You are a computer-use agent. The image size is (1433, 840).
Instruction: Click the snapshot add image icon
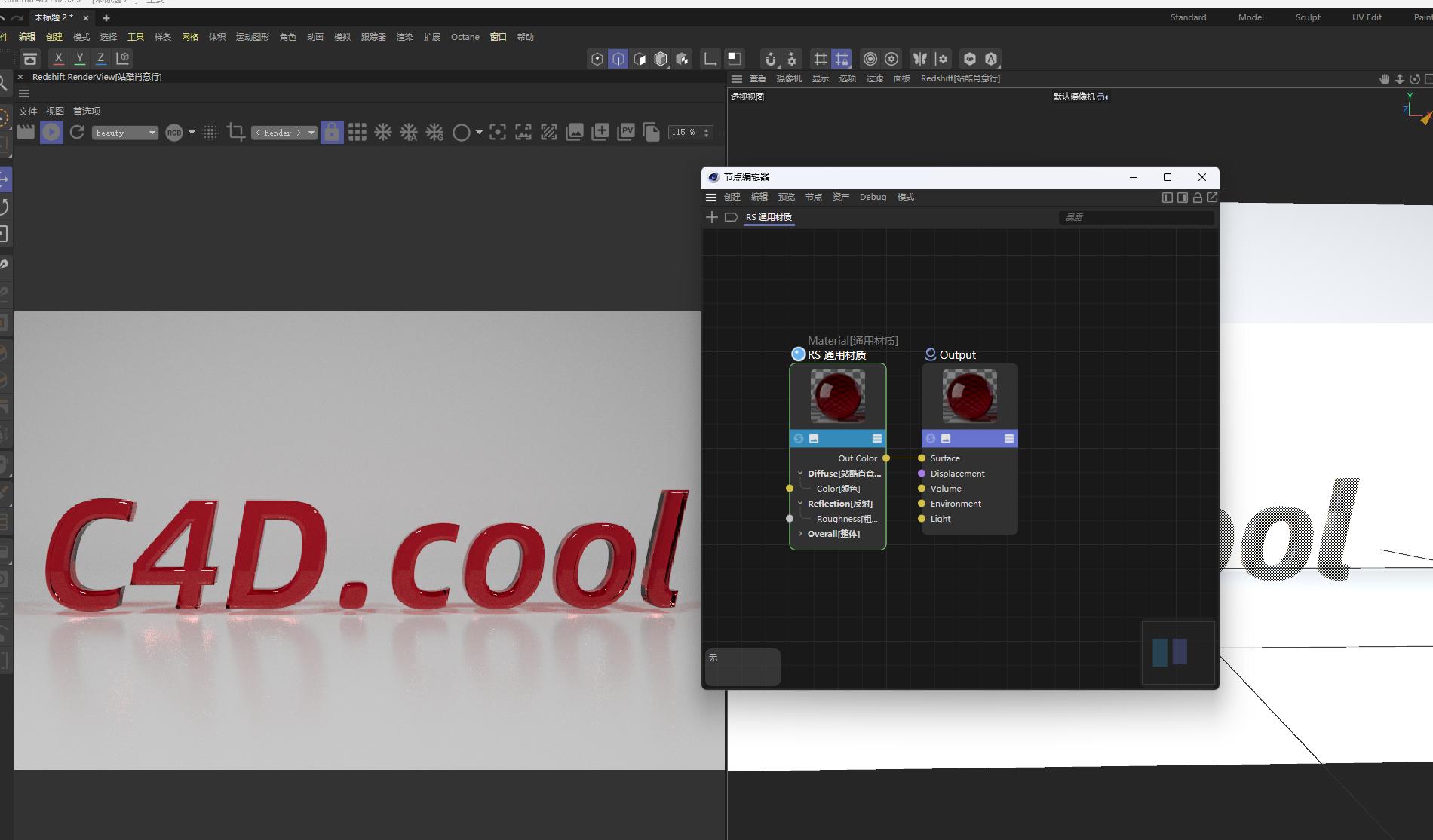pyautogui.click(x=600, y=133)
